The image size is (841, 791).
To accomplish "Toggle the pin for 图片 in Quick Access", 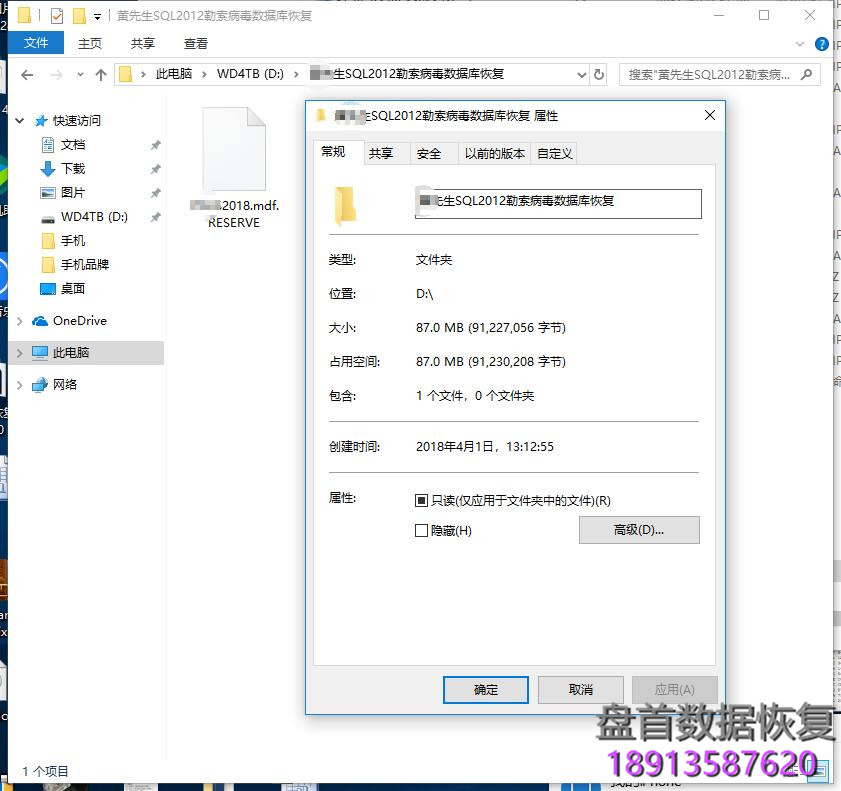I will (x=156, y=192).
